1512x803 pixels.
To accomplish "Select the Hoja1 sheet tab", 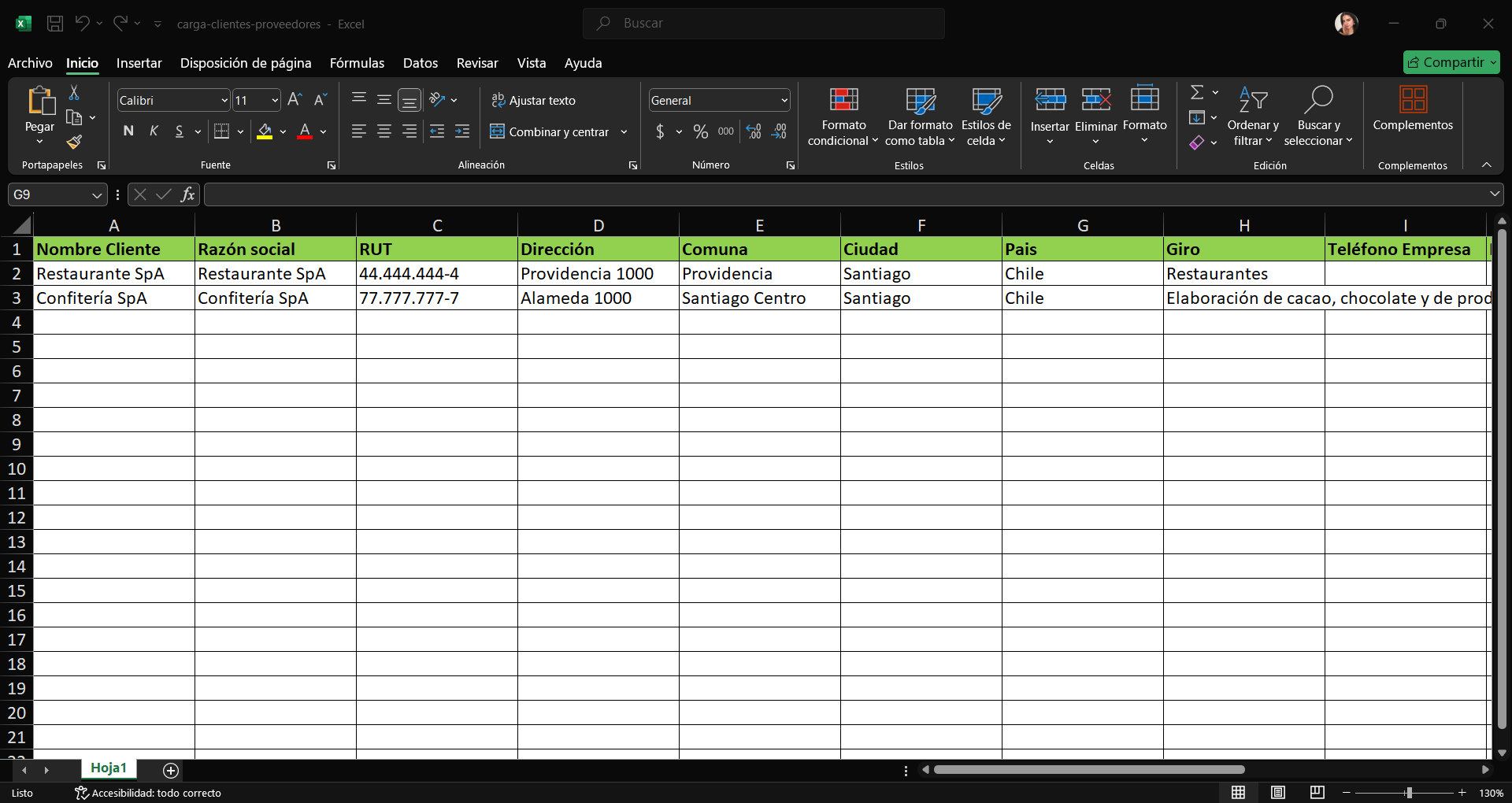I will (x=109, y=768).
